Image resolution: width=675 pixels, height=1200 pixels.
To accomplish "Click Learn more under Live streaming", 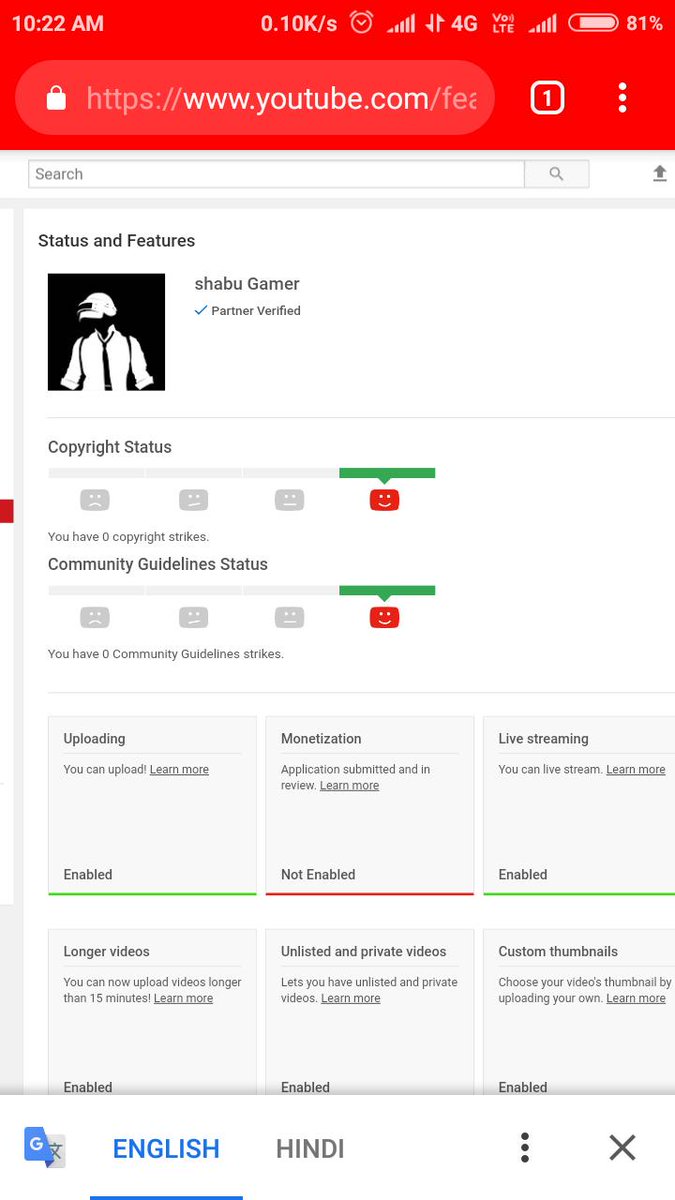I will click(x=635, y=770).
